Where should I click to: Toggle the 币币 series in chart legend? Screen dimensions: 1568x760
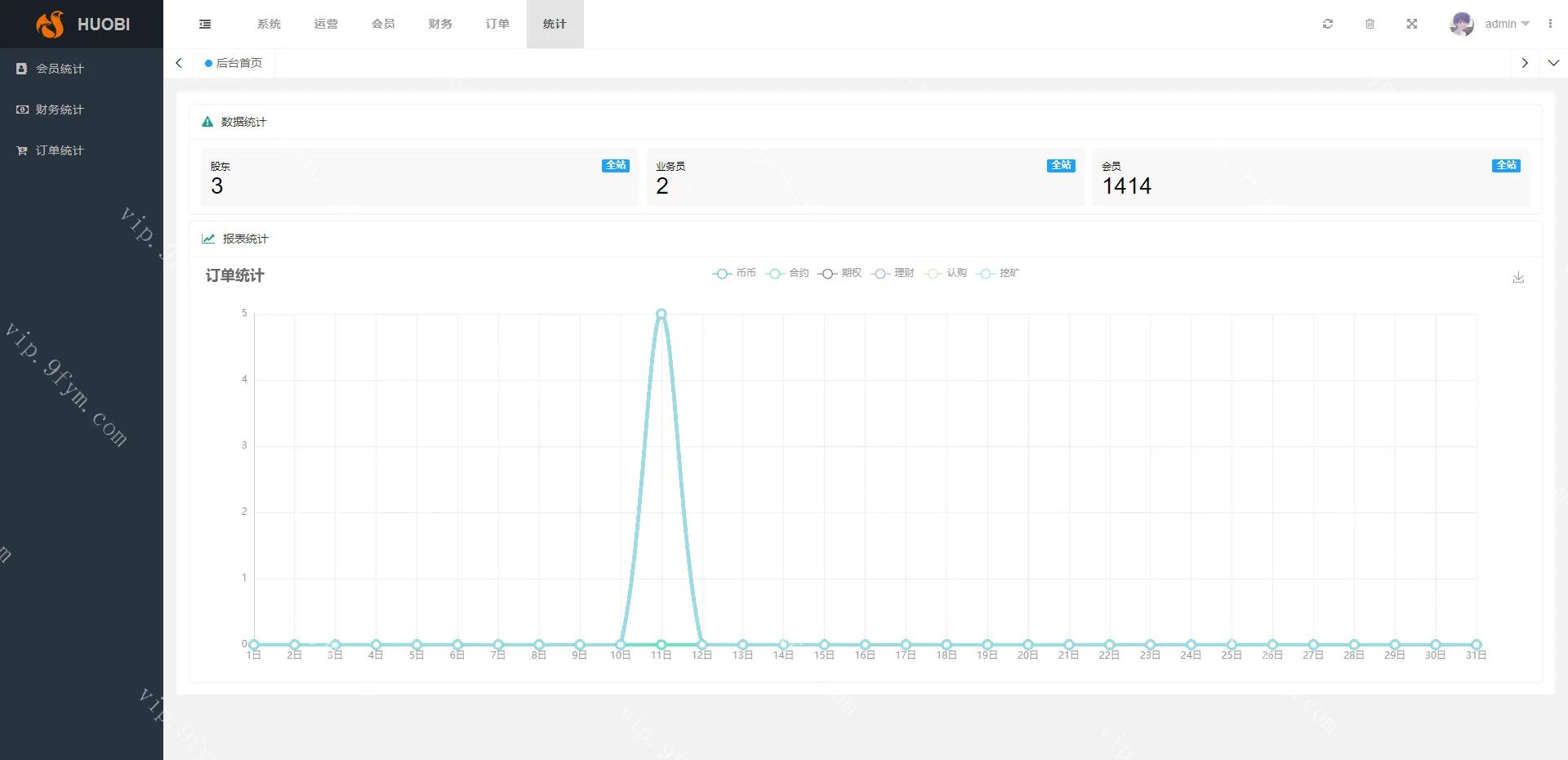pos(734,274)
